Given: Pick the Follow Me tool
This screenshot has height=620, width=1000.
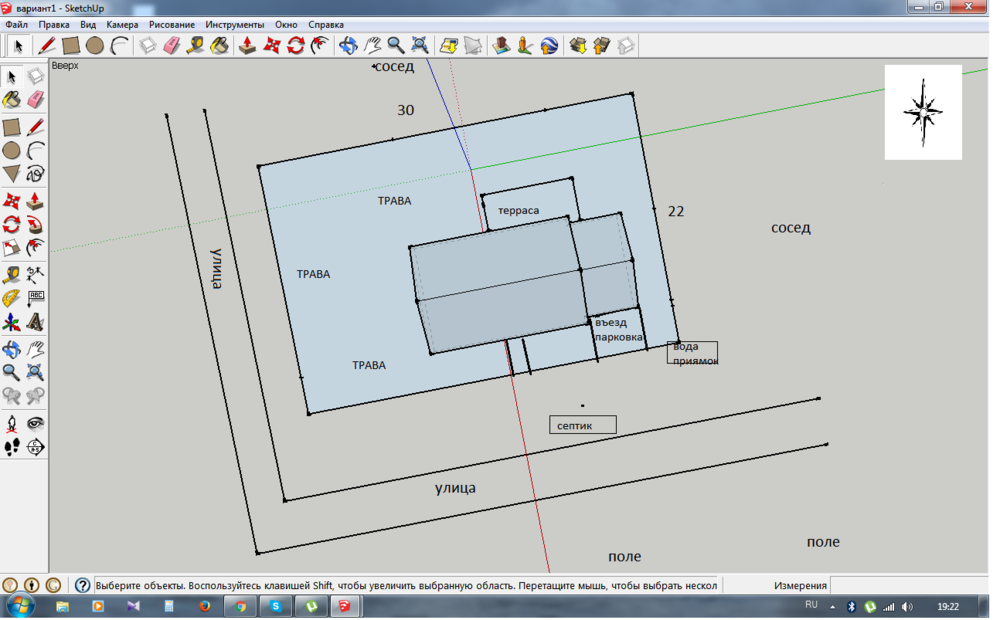Looking at the screenshot, I should pos(35,224).
